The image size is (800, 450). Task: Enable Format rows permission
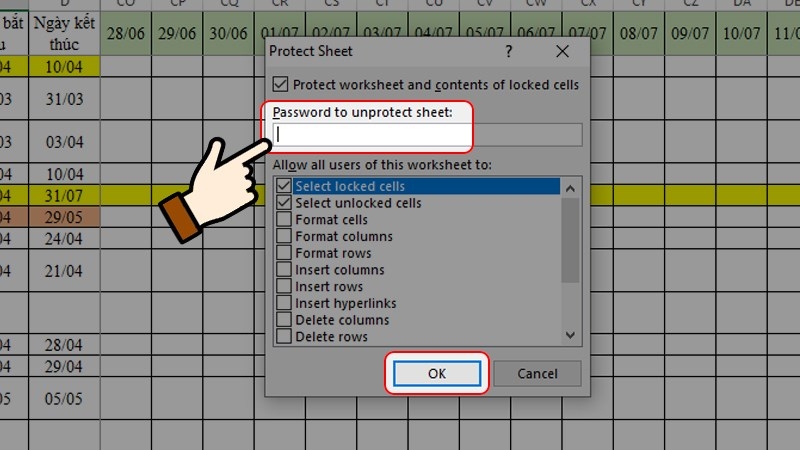[x=284, y=253]
